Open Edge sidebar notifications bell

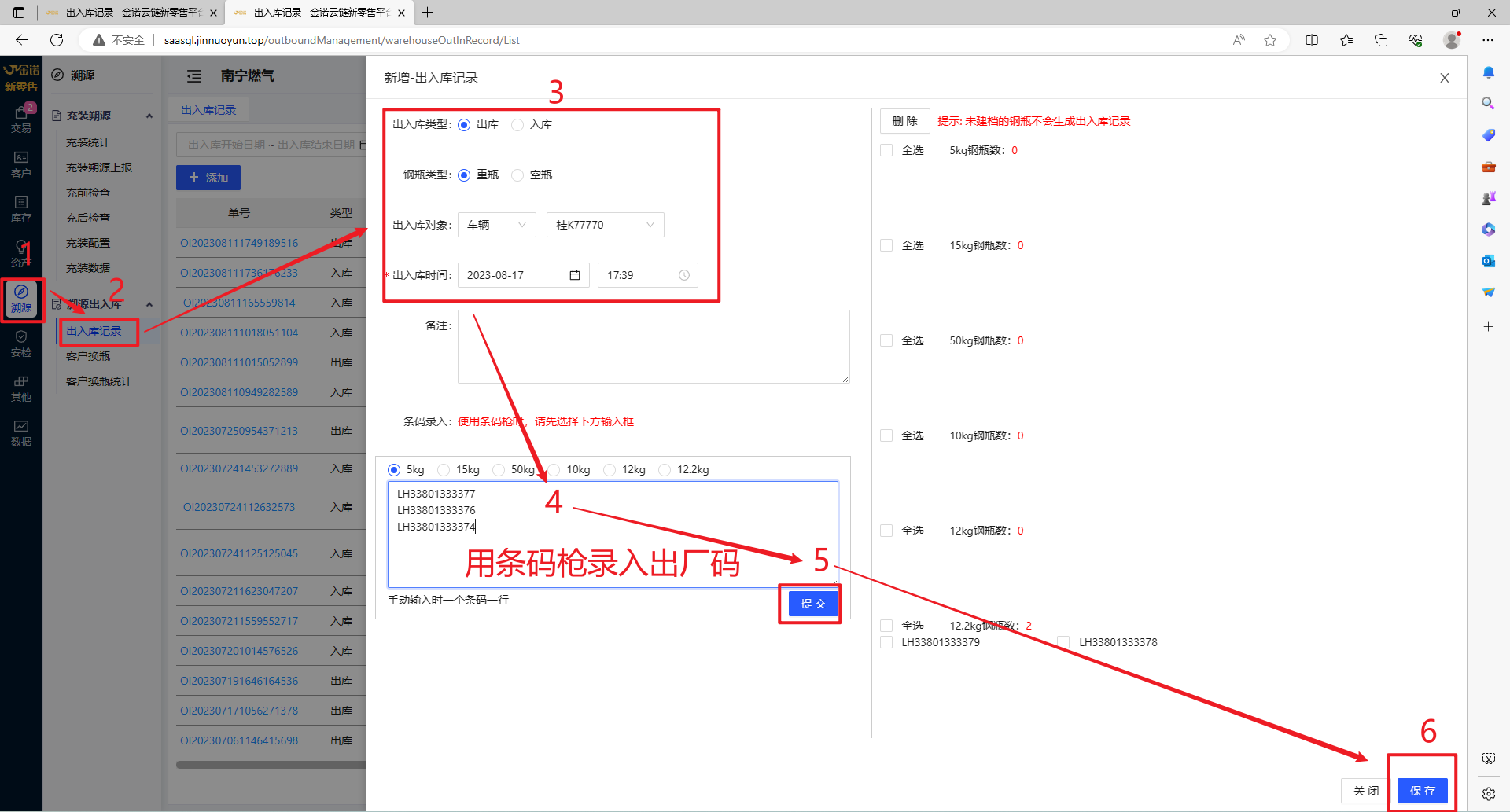tap(1489, 73)
